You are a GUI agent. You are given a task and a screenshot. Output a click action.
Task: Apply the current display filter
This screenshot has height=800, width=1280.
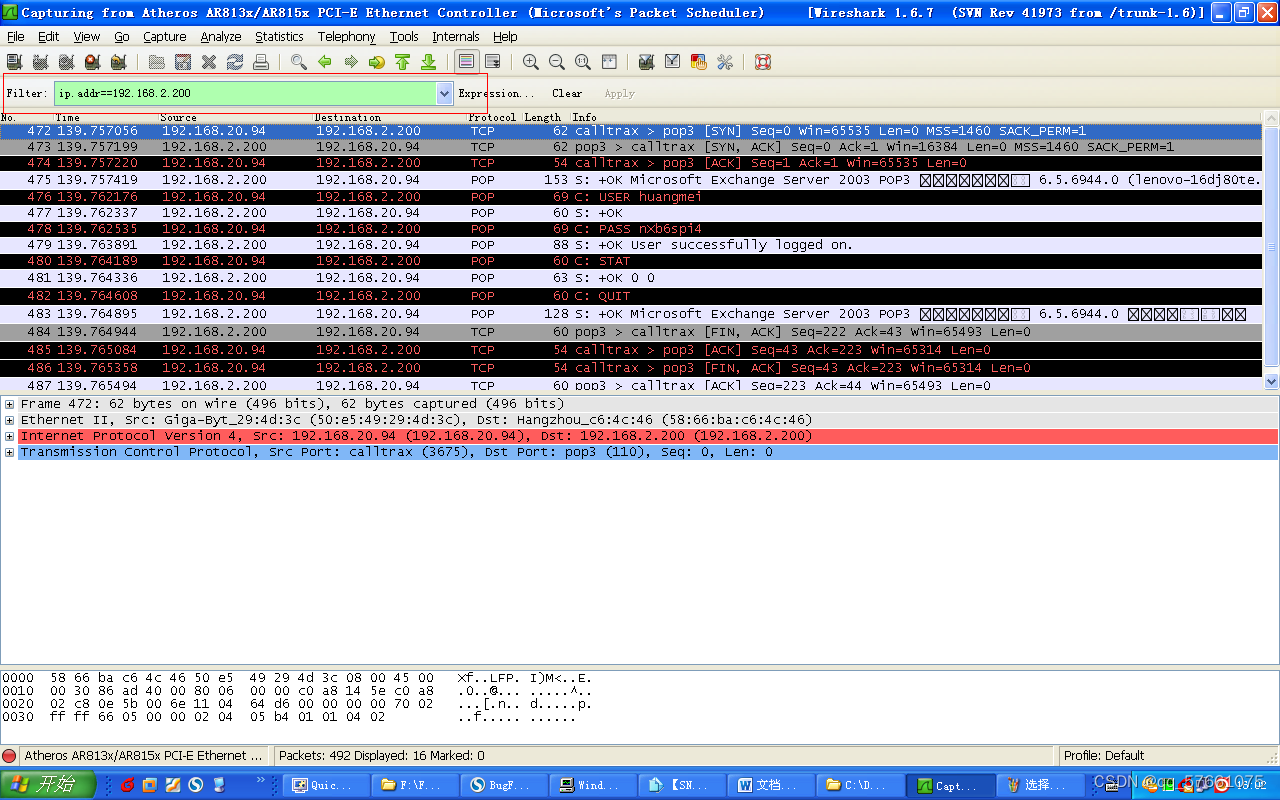click(x=619, y=92)
